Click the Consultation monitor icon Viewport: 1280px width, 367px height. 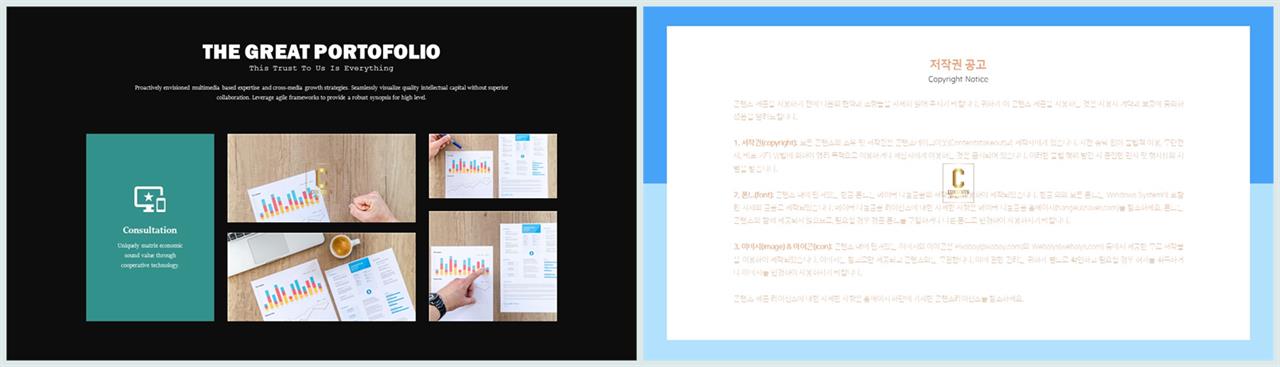pyautogui.click(x=150, y=199)
